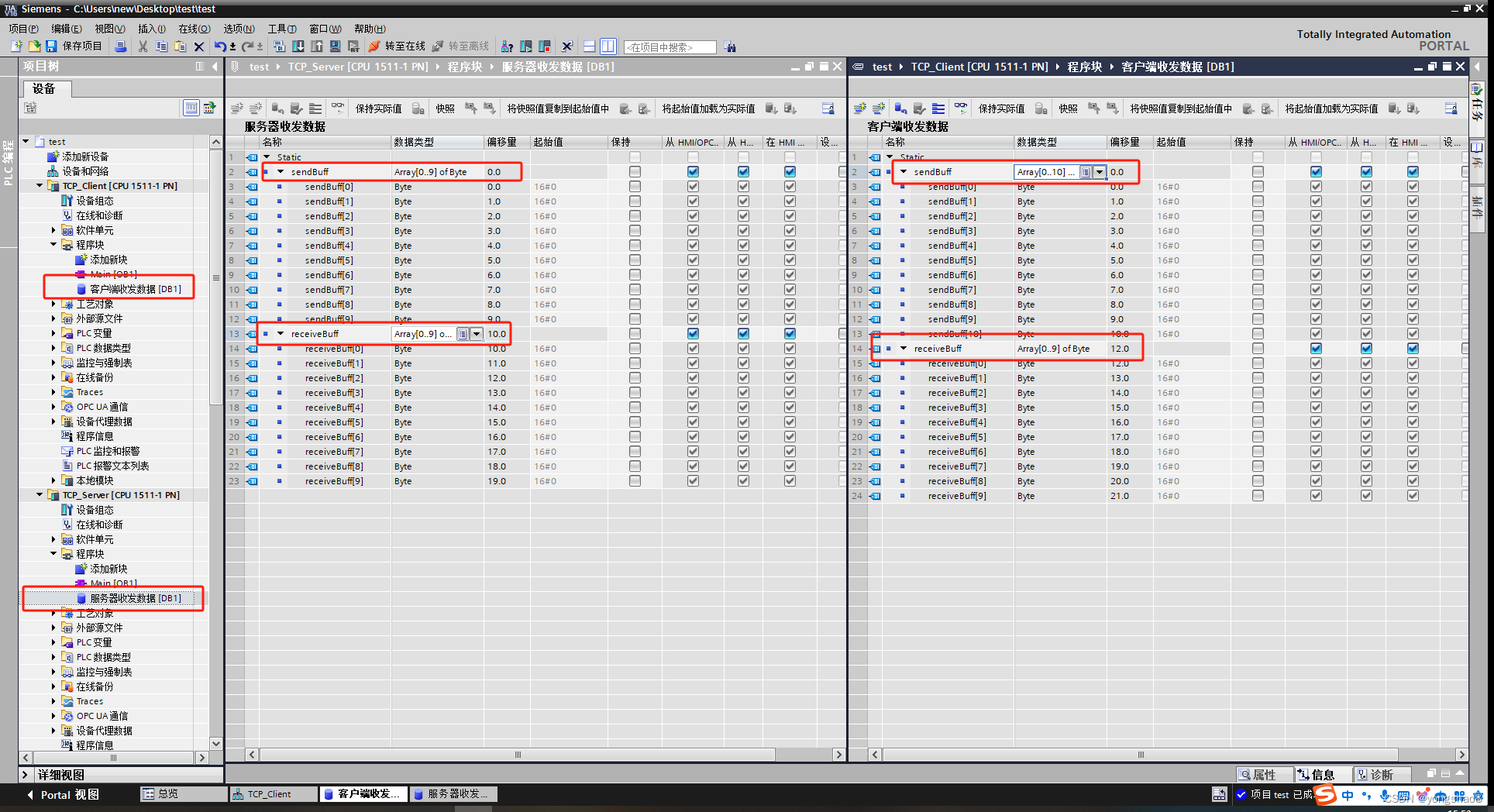Viewport: 1494px width, 812px height.
Task: Click the expand all rows icon in server DB toolbar
Action: [x=315, y=108]
